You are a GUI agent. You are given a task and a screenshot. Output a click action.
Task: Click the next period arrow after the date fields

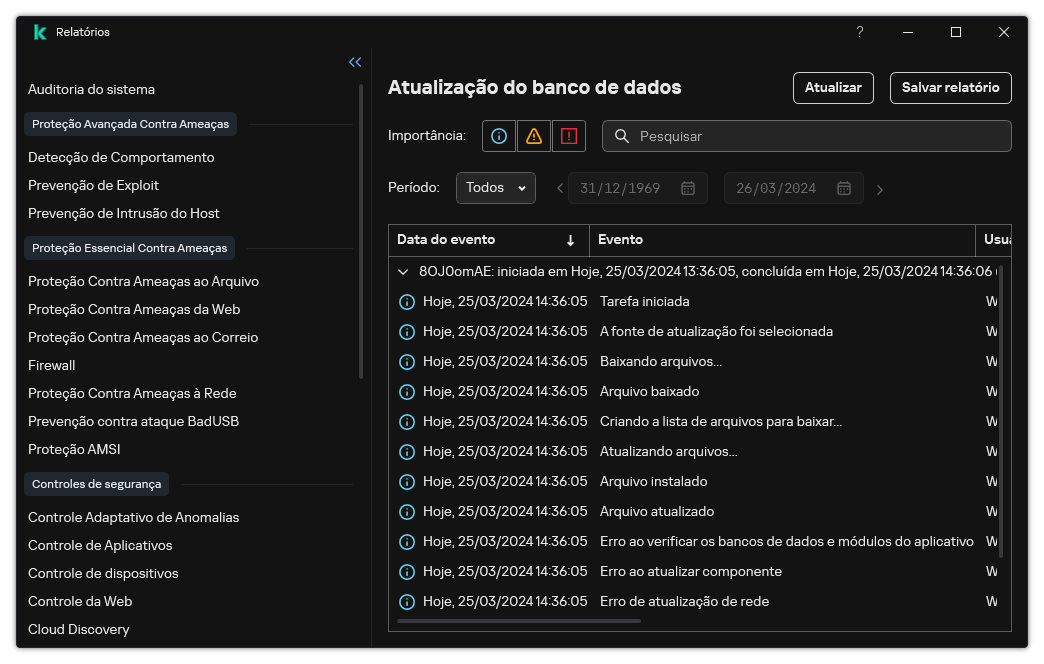click(880, 188)
